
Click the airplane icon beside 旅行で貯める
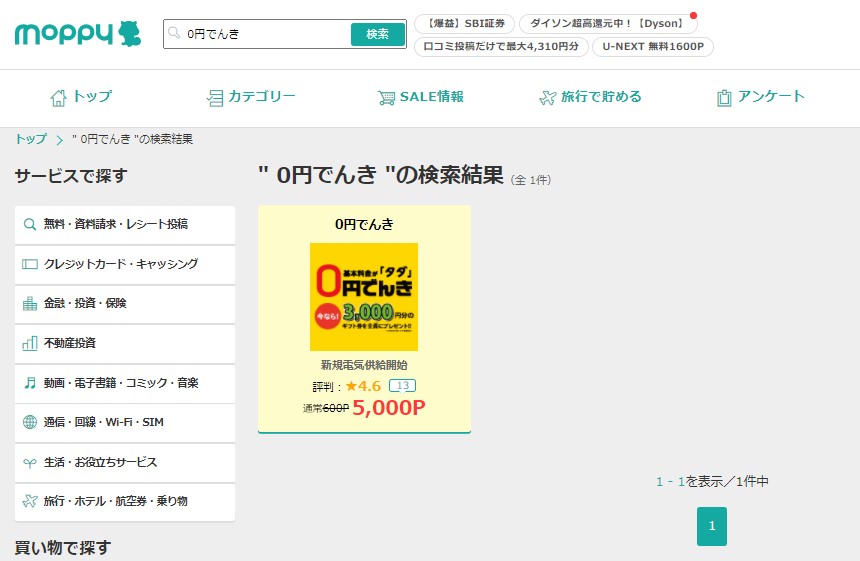point(547,98)
